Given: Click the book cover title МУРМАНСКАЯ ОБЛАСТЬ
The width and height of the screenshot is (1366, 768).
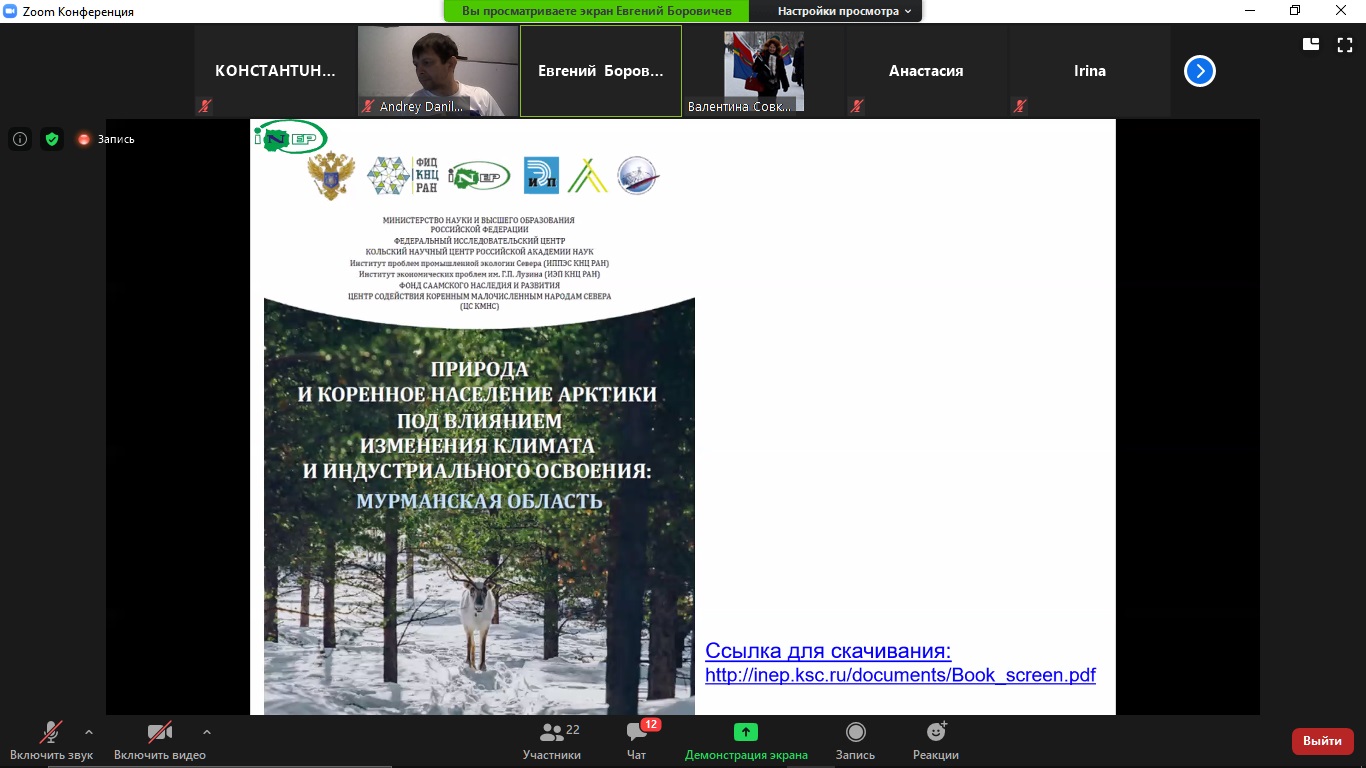Looking at the screenshot, I should pyautogui.click(x=480, y=500).
